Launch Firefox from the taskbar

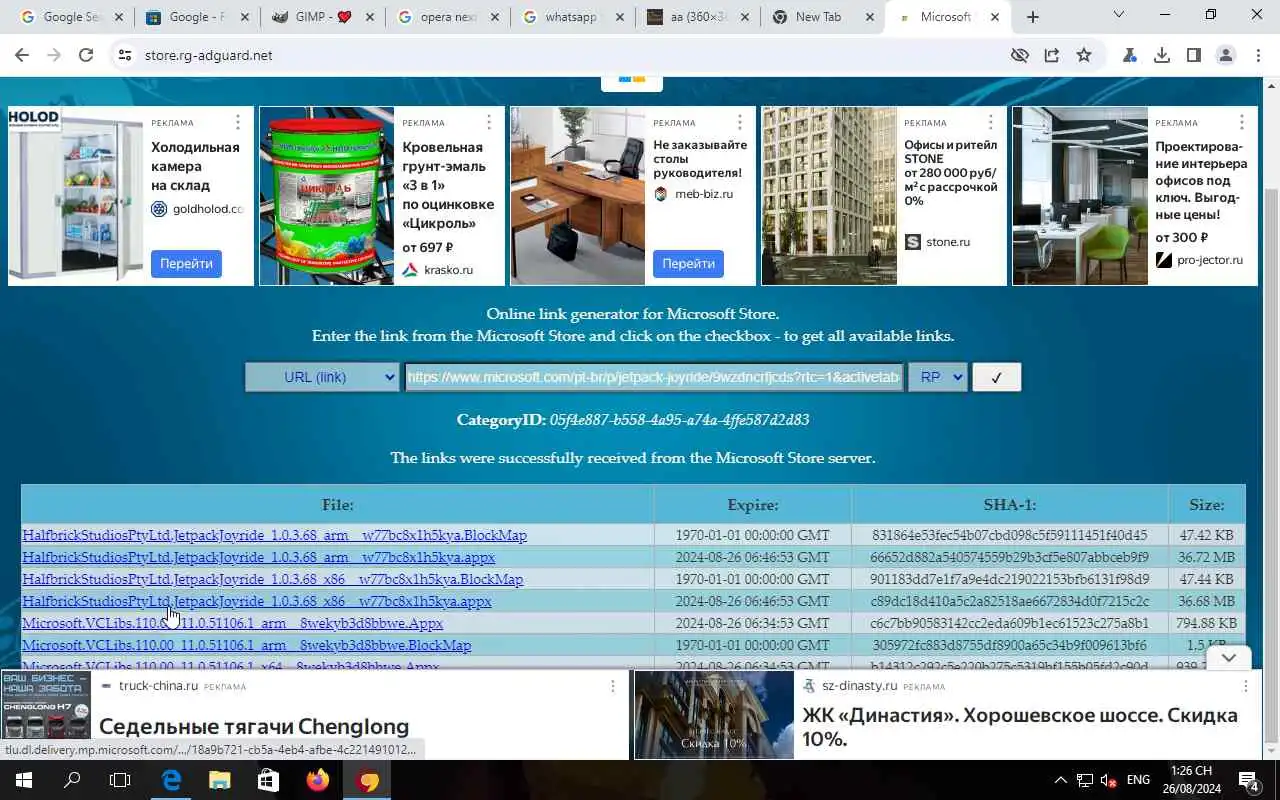pos(318,780)
